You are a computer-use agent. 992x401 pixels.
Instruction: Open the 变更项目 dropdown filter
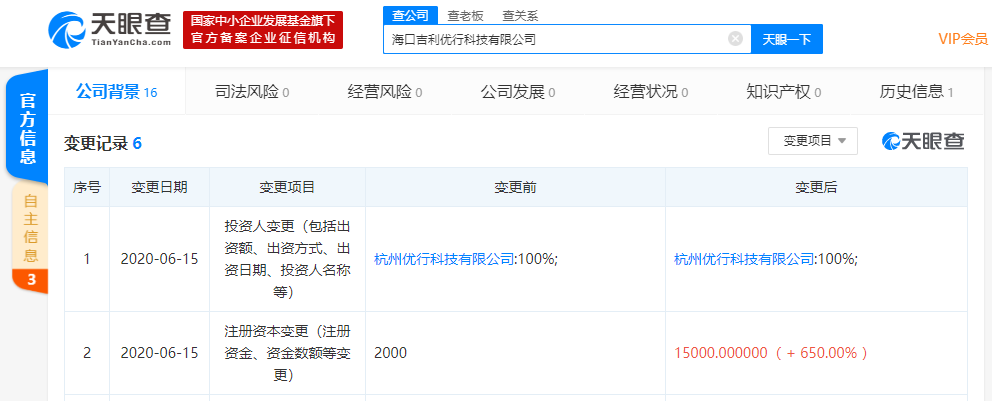[x=812, y=141]
